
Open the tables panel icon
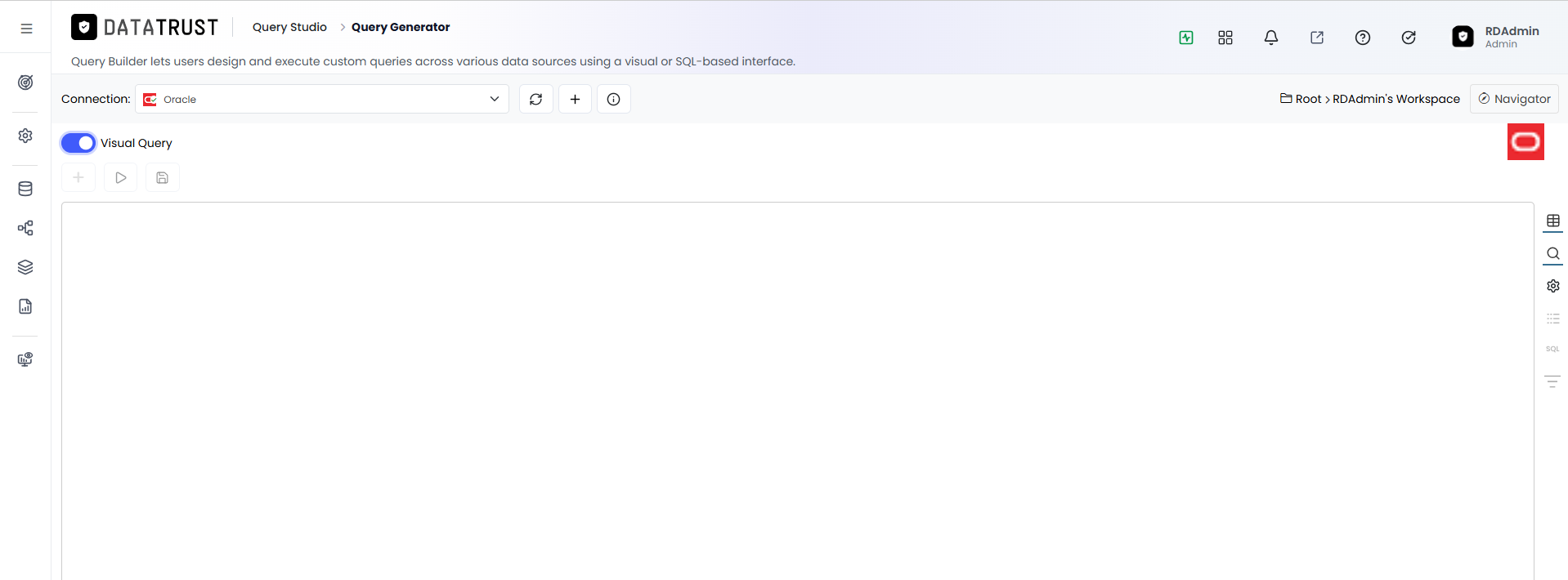coord(1553,221)
